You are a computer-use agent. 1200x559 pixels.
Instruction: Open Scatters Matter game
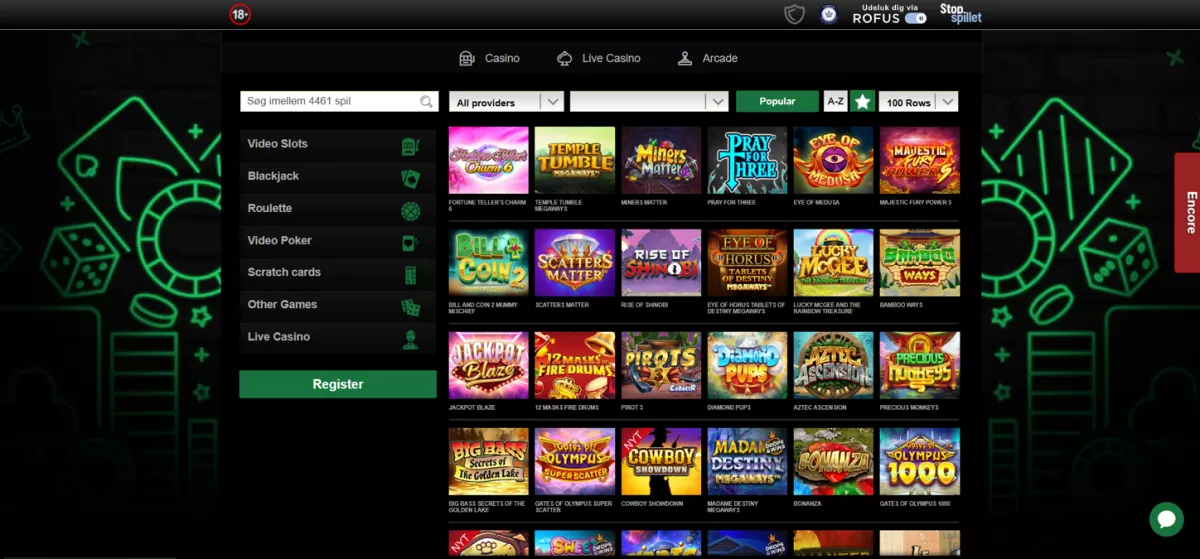(575, 263)
